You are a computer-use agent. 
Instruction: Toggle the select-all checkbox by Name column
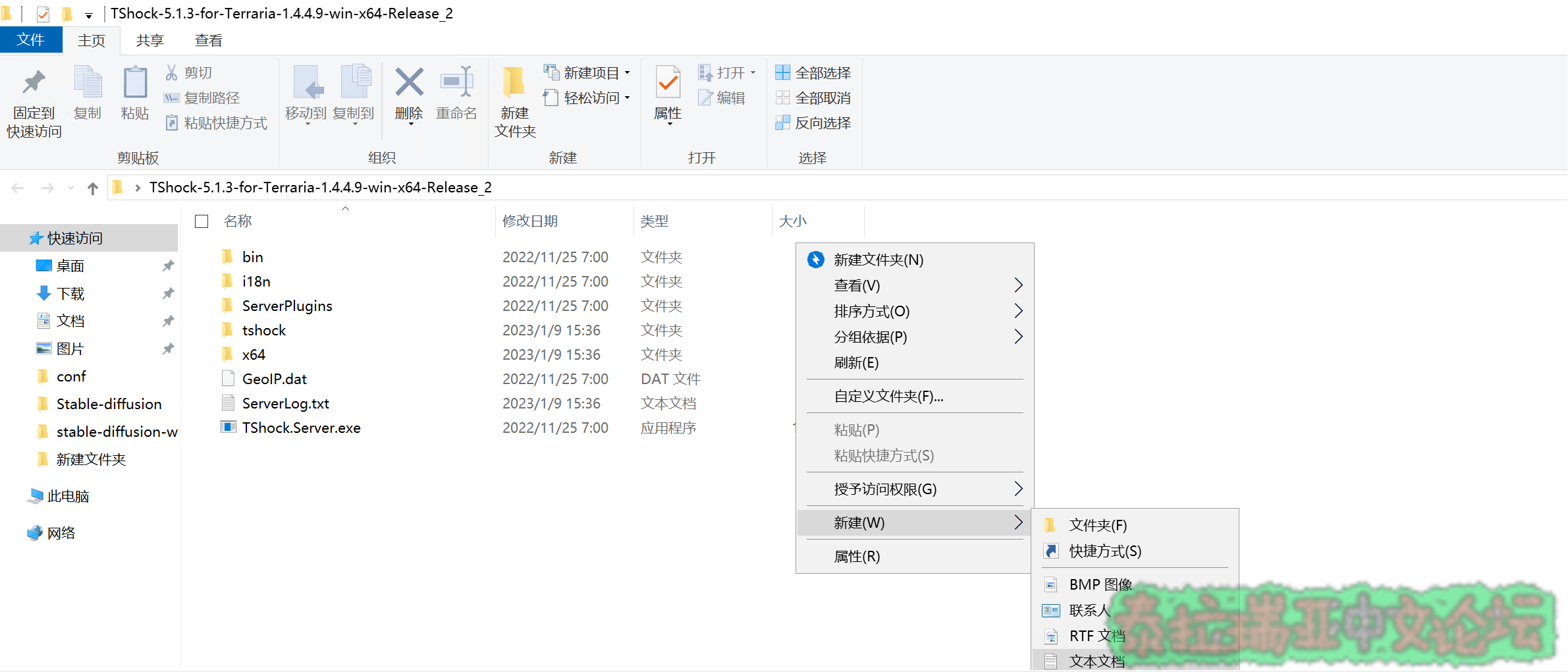pyautogui.click(x=202, y=221)
